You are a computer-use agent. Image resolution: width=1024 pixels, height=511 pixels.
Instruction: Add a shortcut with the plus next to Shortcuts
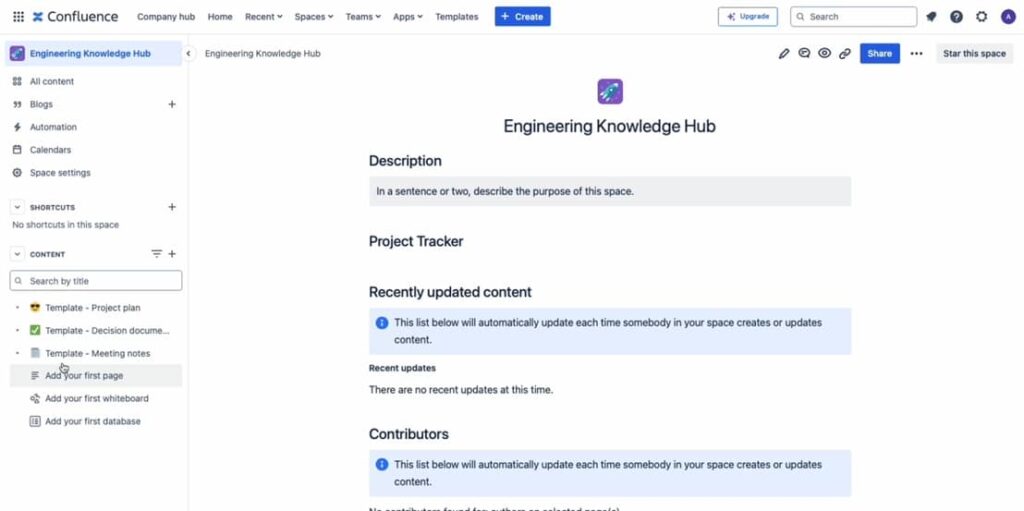pos(172,207)
